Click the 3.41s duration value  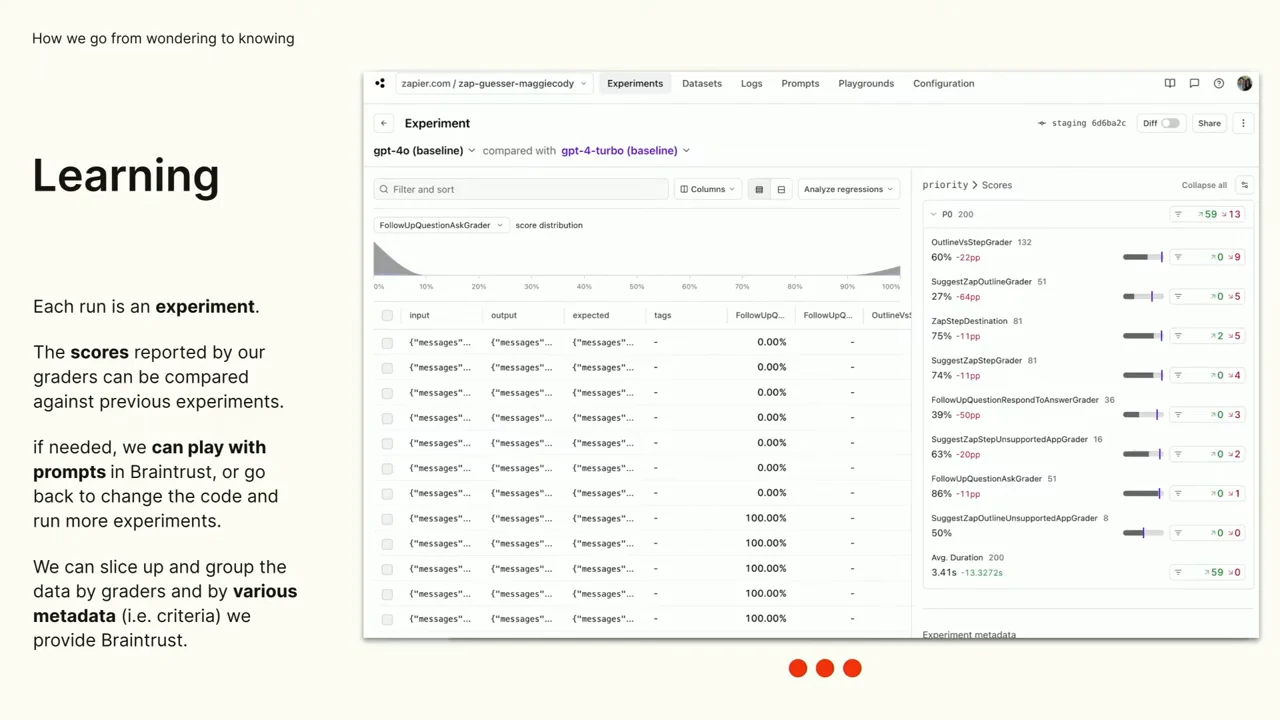pyautogui.click(x=944, y=573)
